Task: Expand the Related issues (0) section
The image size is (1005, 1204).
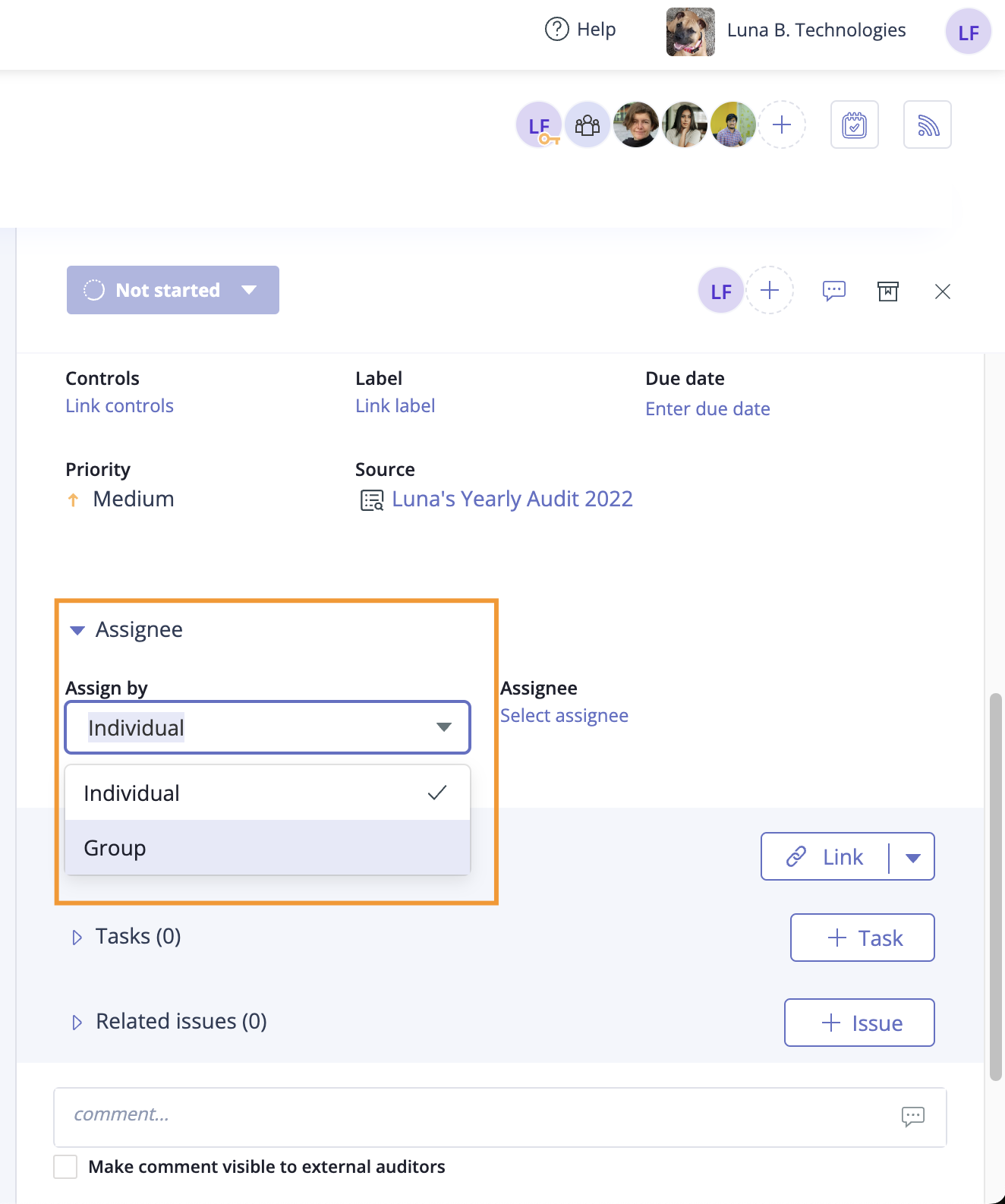Action: click(x=77, y=1023)
